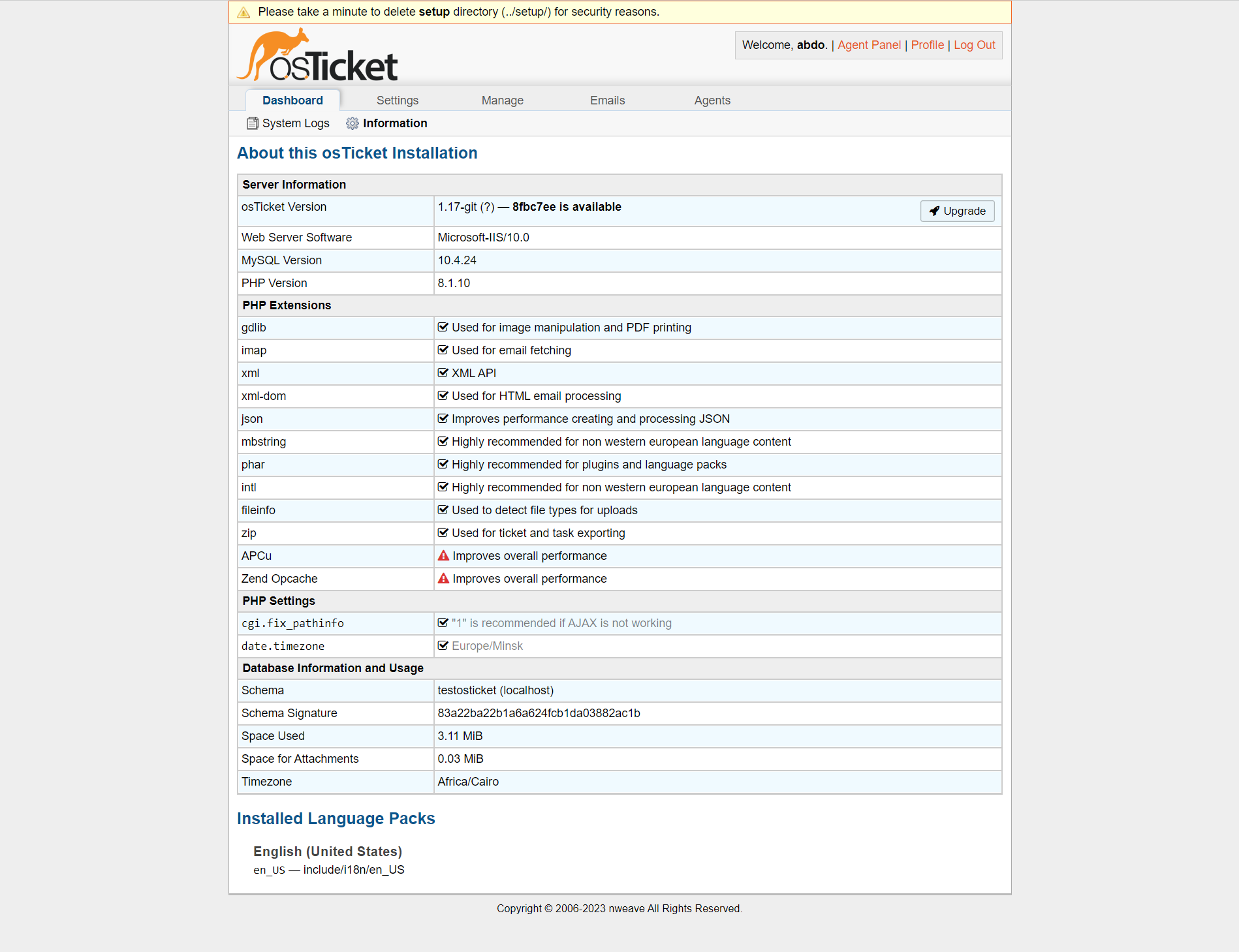The image size is (1239, 952).
Task: Click the Zend Opcache warning icon
Action: click(443, 579)
